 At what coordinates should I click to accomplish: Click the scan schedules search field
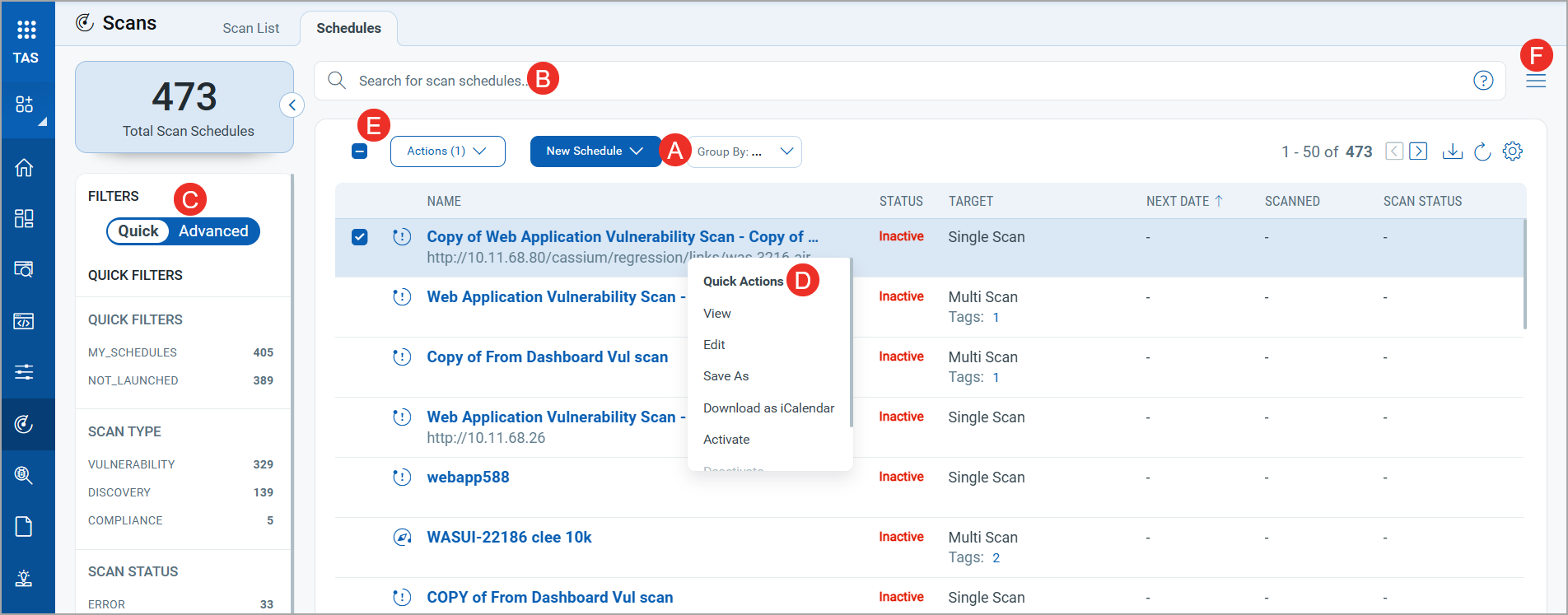[x=824, y=81]
